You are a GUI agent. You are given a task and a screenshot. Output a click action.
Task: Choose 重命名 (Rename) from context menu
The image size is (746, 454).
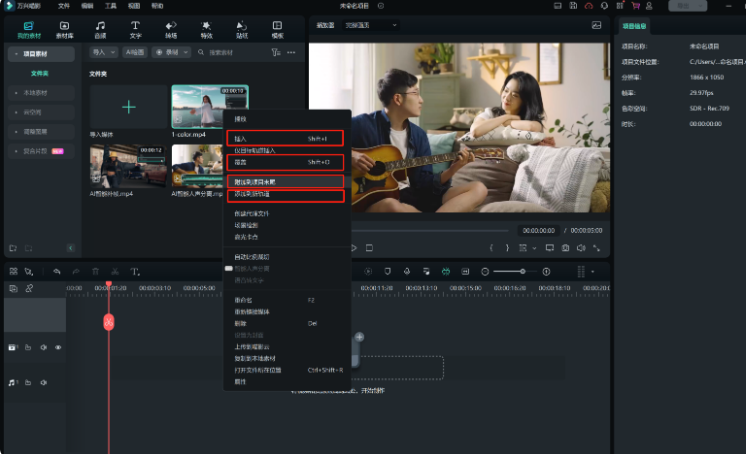pos(242,300)
